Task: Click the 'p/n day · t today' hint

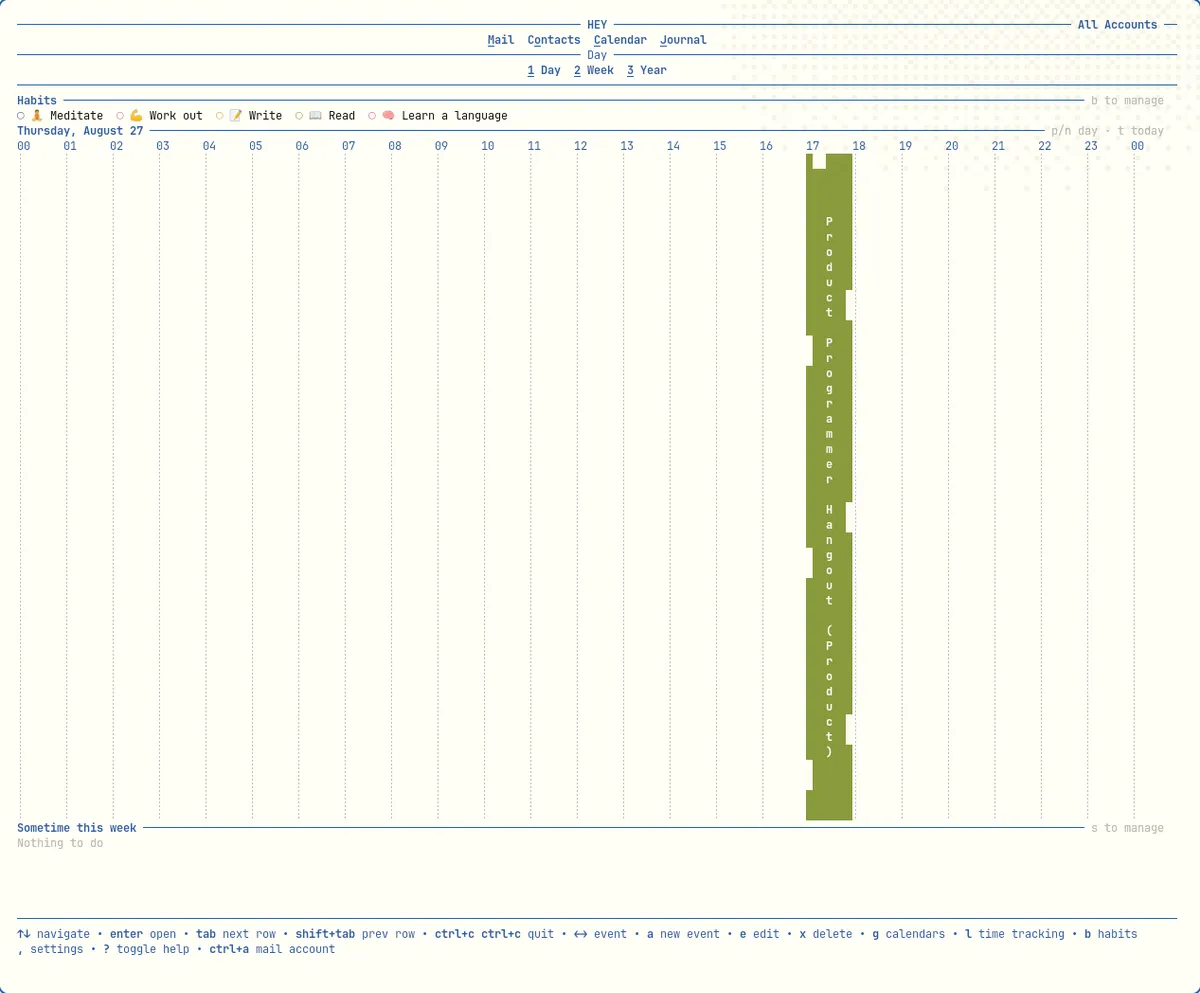Action: tap(1107, 131)
